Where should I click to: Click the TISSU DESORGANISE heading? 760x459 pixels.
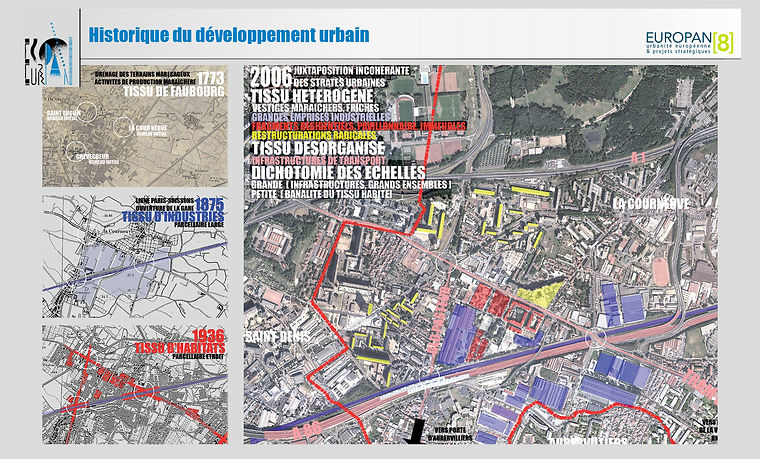point(318,148)
